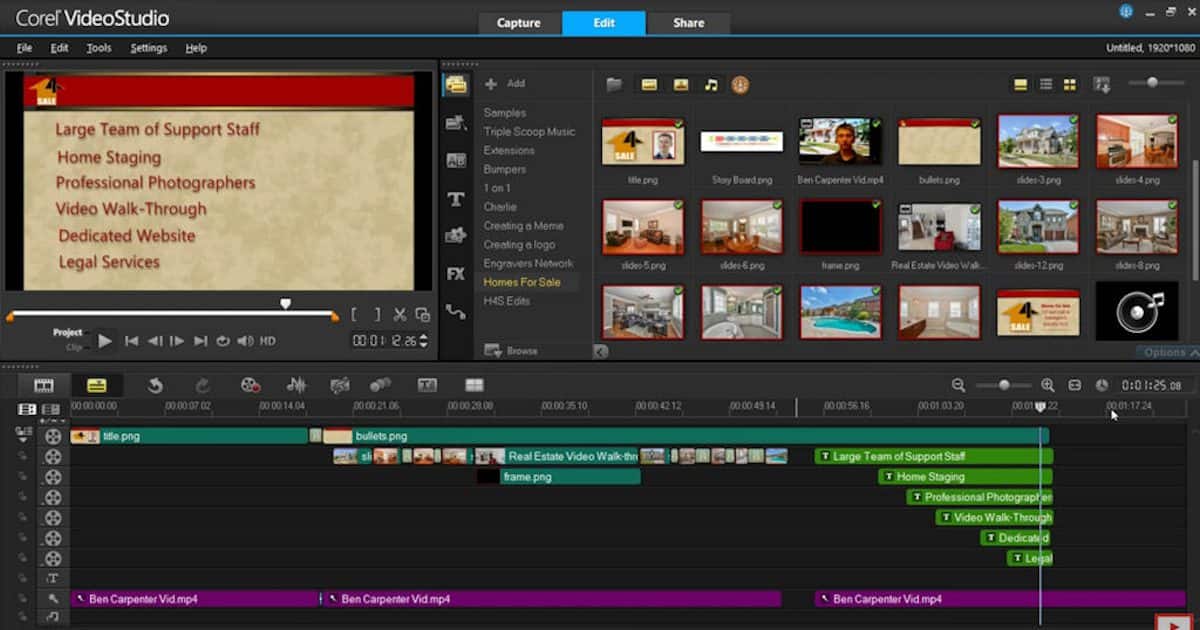
Task: Toggle the HD preview button
Action: [268, 341]
